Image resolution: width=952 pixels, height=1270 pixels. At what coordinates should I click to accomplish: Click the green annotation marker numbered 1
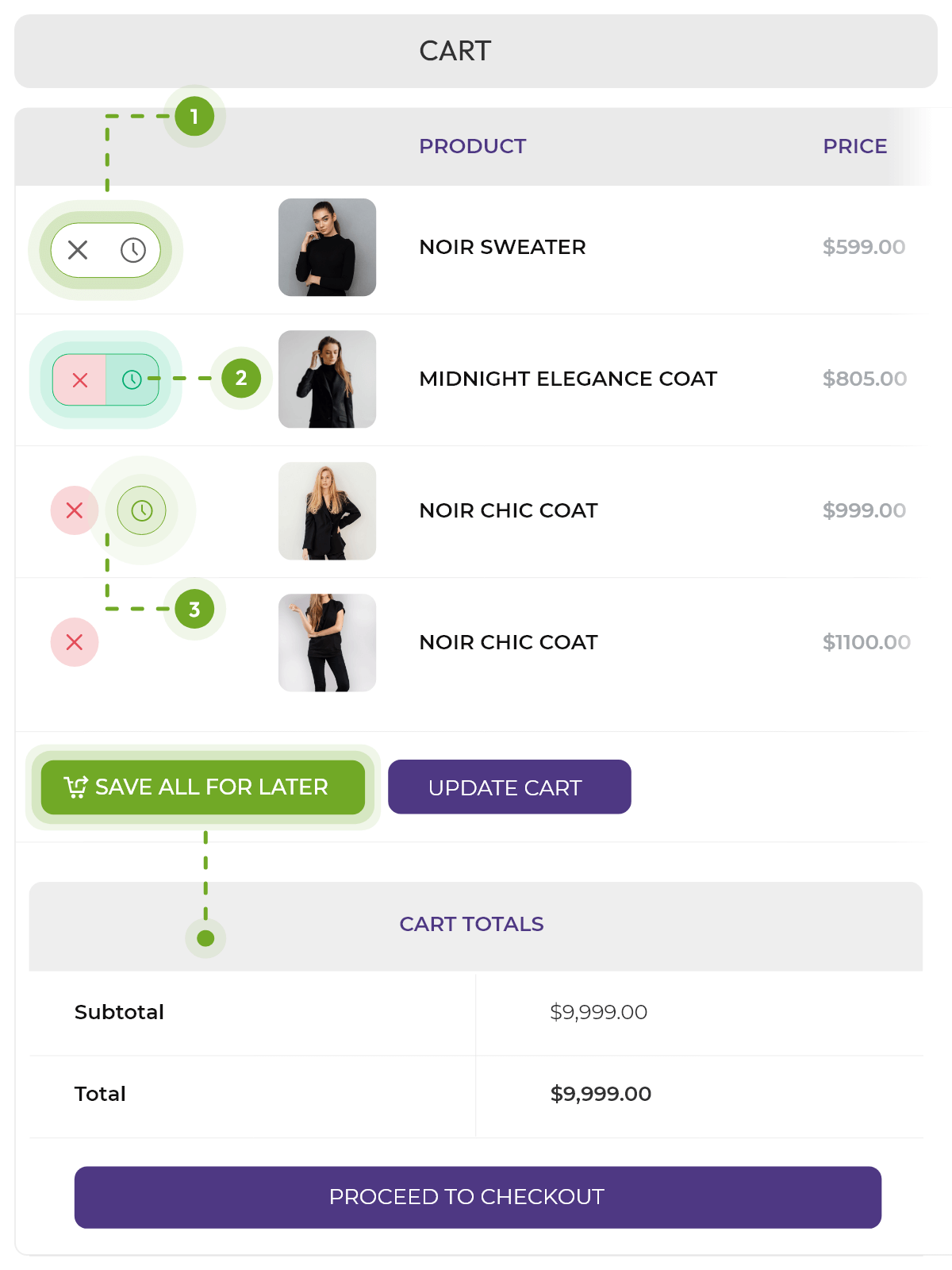click(194, 117)
